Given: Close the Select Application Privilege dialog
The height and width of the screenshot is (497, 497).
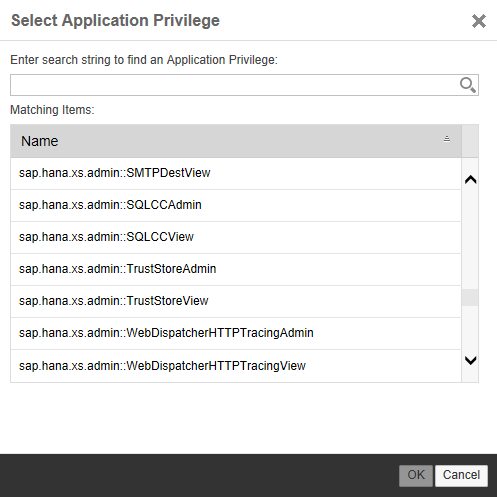Looking at the screenshot, I should coord(479,21).
